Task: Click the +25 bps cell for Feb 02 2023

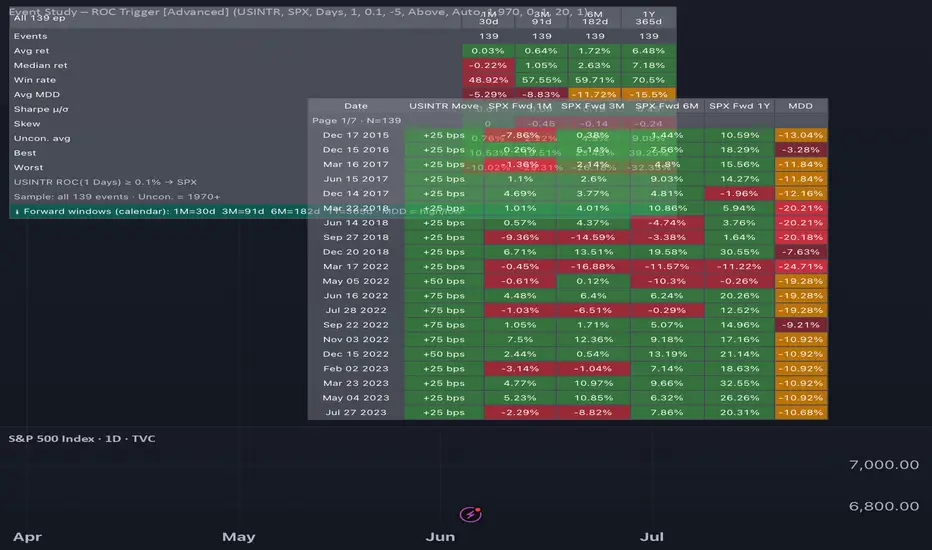Action: pyautogui.click(x=443, y=368)
